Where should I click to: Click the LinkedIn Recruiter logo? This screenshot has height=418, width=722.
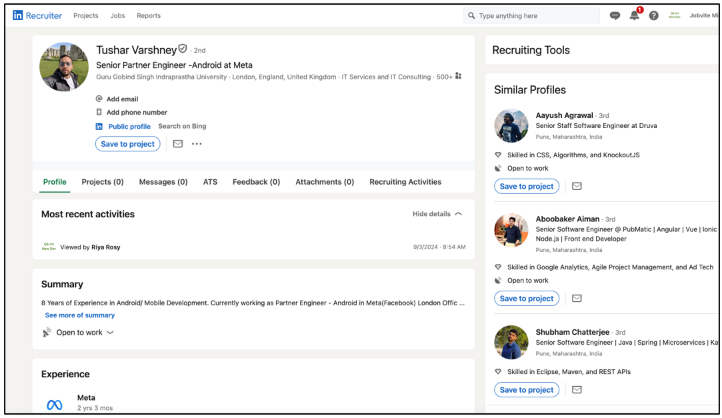[37, 16]
